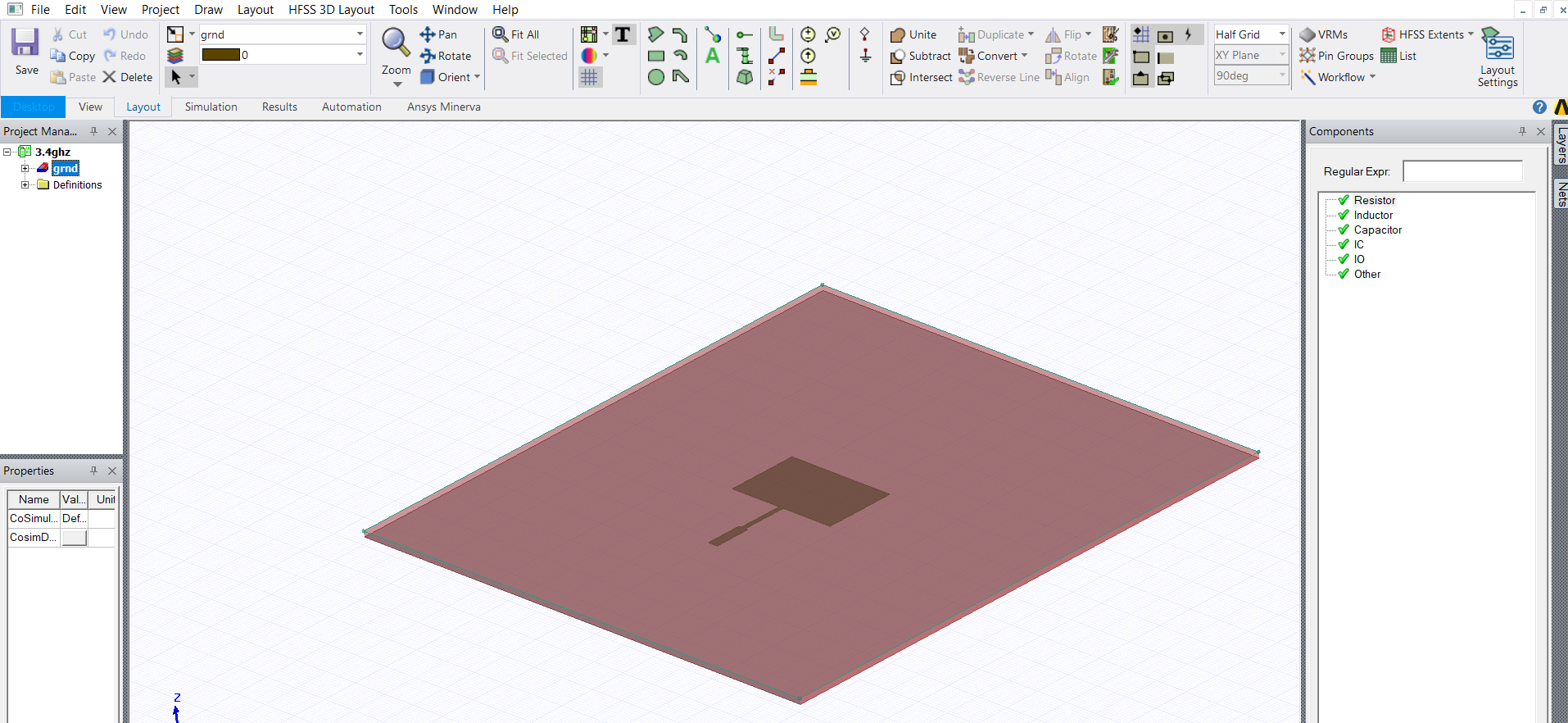The image size is (1568, 723).
Task: Toggle the Resistor component checkmark
Action: [1344, 200]
